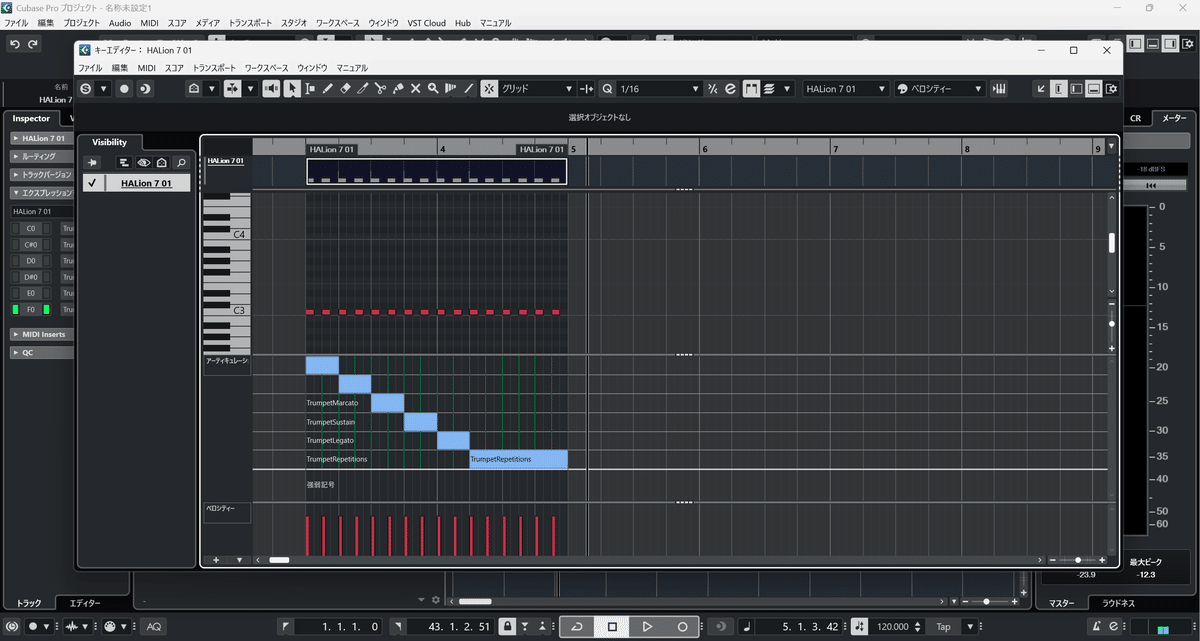Toggle HALion 7 01 visibility checkmark
The image size is (1200, 641).
pos(91,183)
